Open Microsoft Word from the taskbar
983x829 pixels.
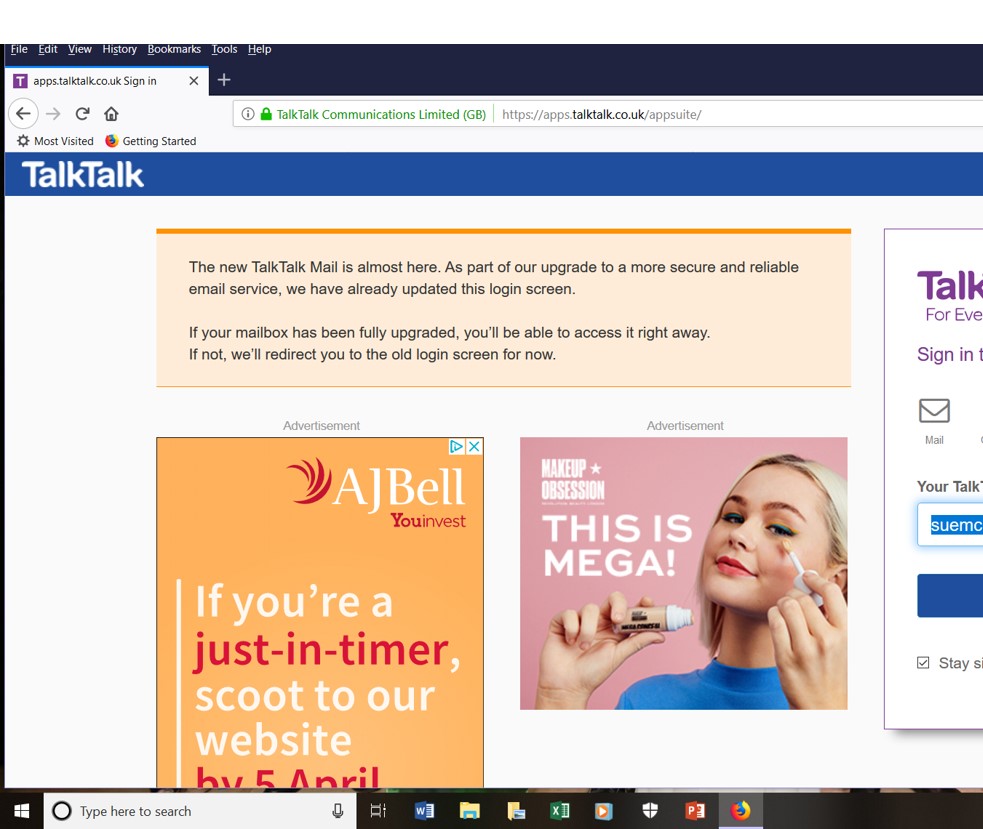pos(424,811)
